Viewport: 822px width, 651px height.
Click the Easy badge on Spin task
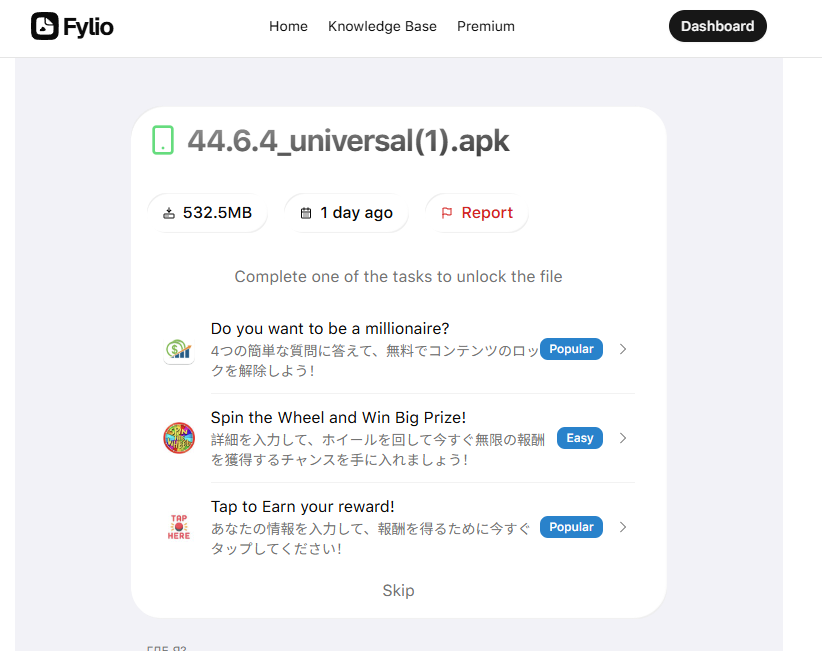pos(579,438)
